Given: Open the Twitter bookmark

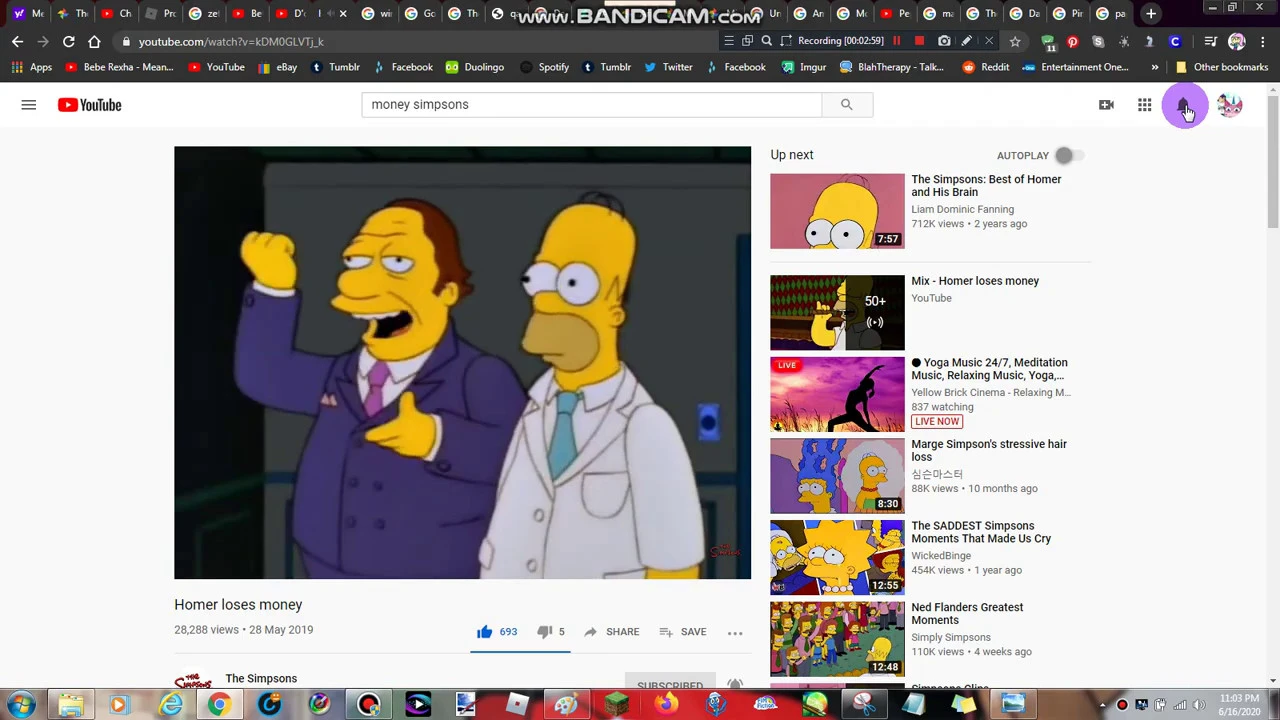Looking at the screenshot, I should (668, 67).
